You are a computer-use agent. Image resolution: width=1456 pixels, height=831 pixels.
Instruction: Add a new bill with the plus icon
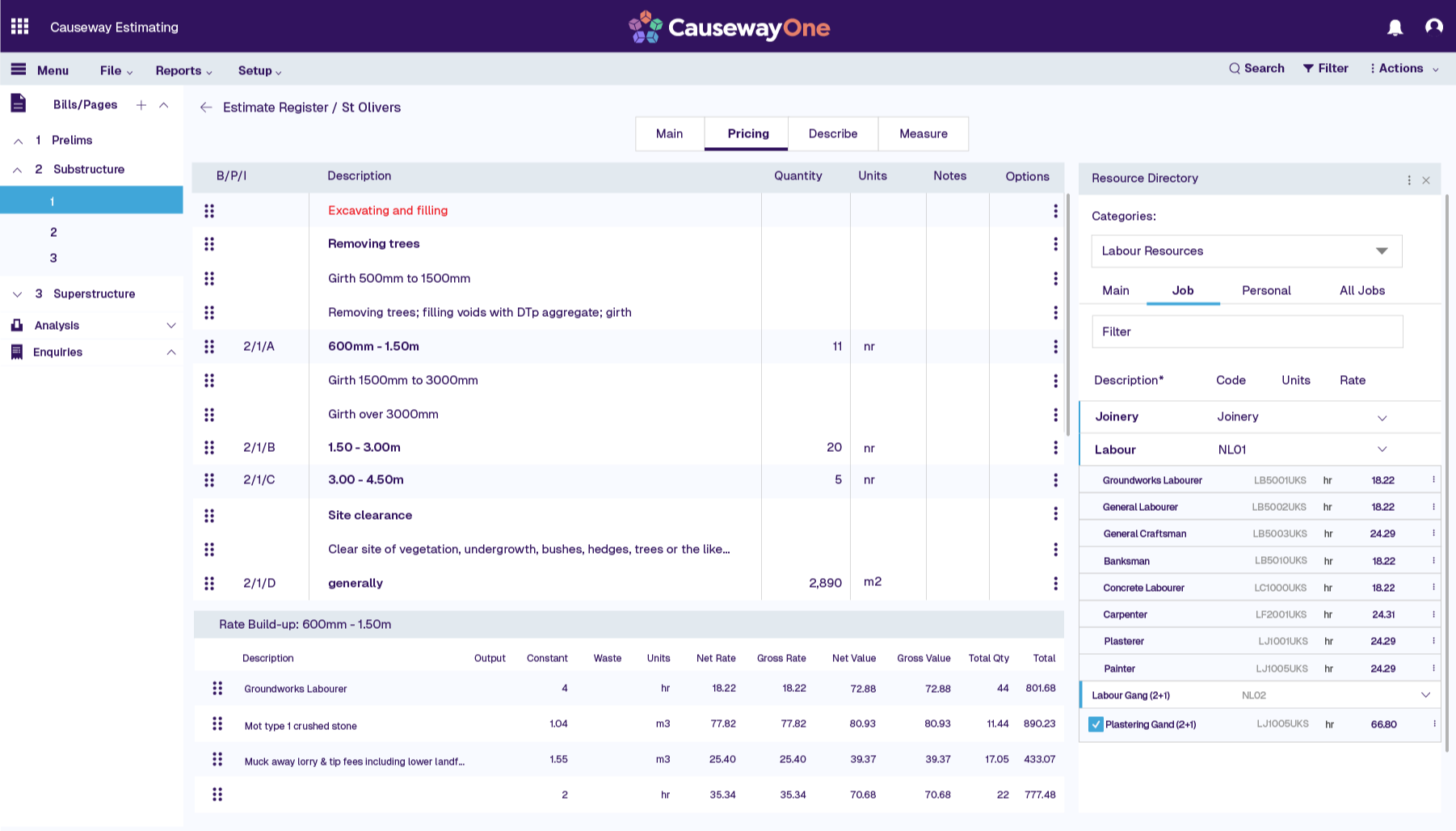[141, 104]
